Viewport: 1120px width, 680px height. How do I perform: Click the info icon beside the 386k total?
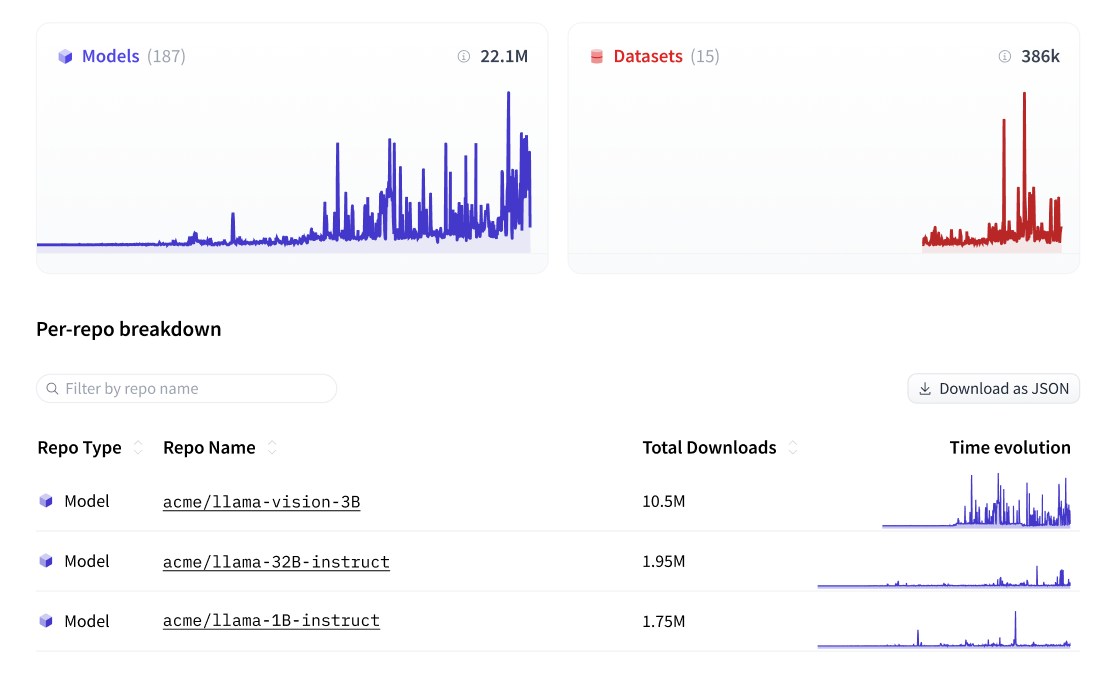coord(1004,58)
